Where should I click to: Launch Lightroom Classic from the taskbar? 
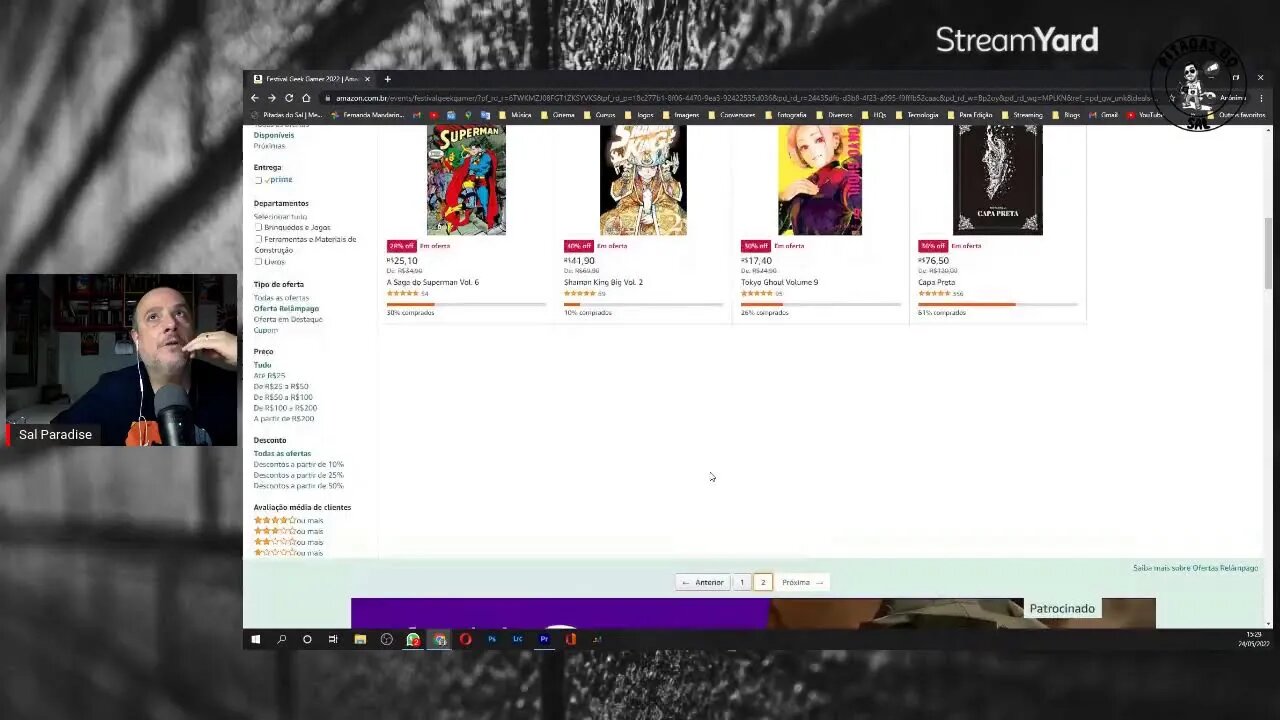[x=518, y=639]
